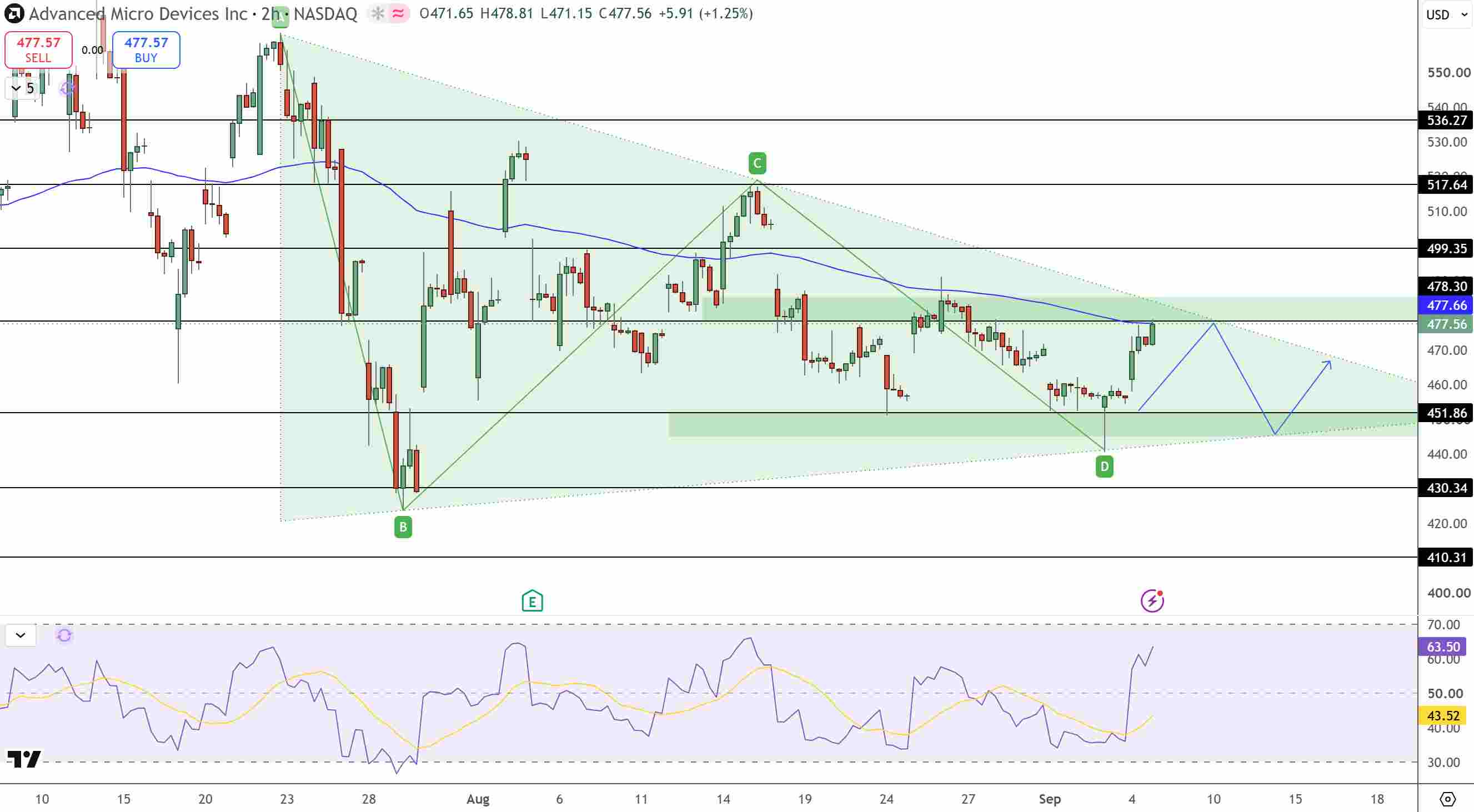Click the pink wavy lines icon
This screenshot has width=1474, height=812.
398,13
